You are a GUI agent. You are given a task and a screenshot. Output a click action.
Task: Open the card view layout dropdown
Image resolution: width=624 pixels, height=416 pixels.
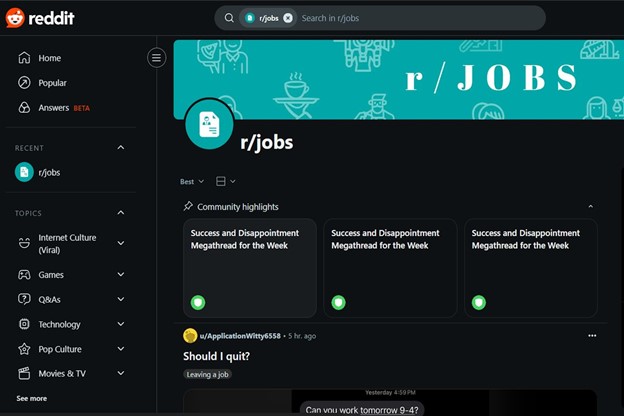pyautogui.click(x=226, y=182)
